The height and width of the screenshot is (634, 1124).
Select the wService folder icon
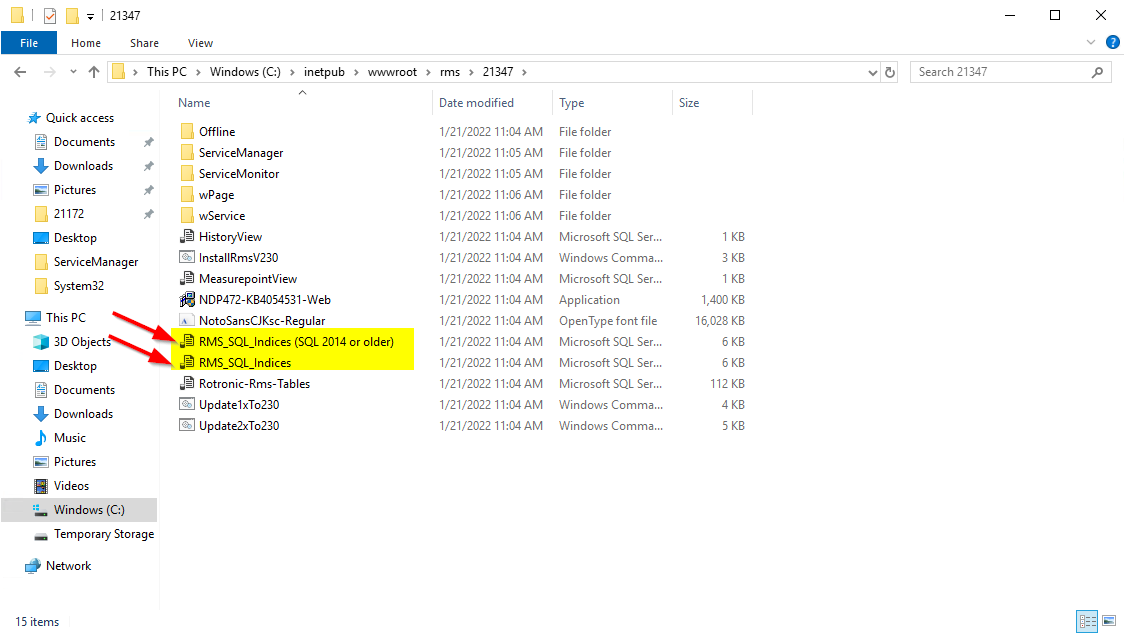(x=187, y=215)
